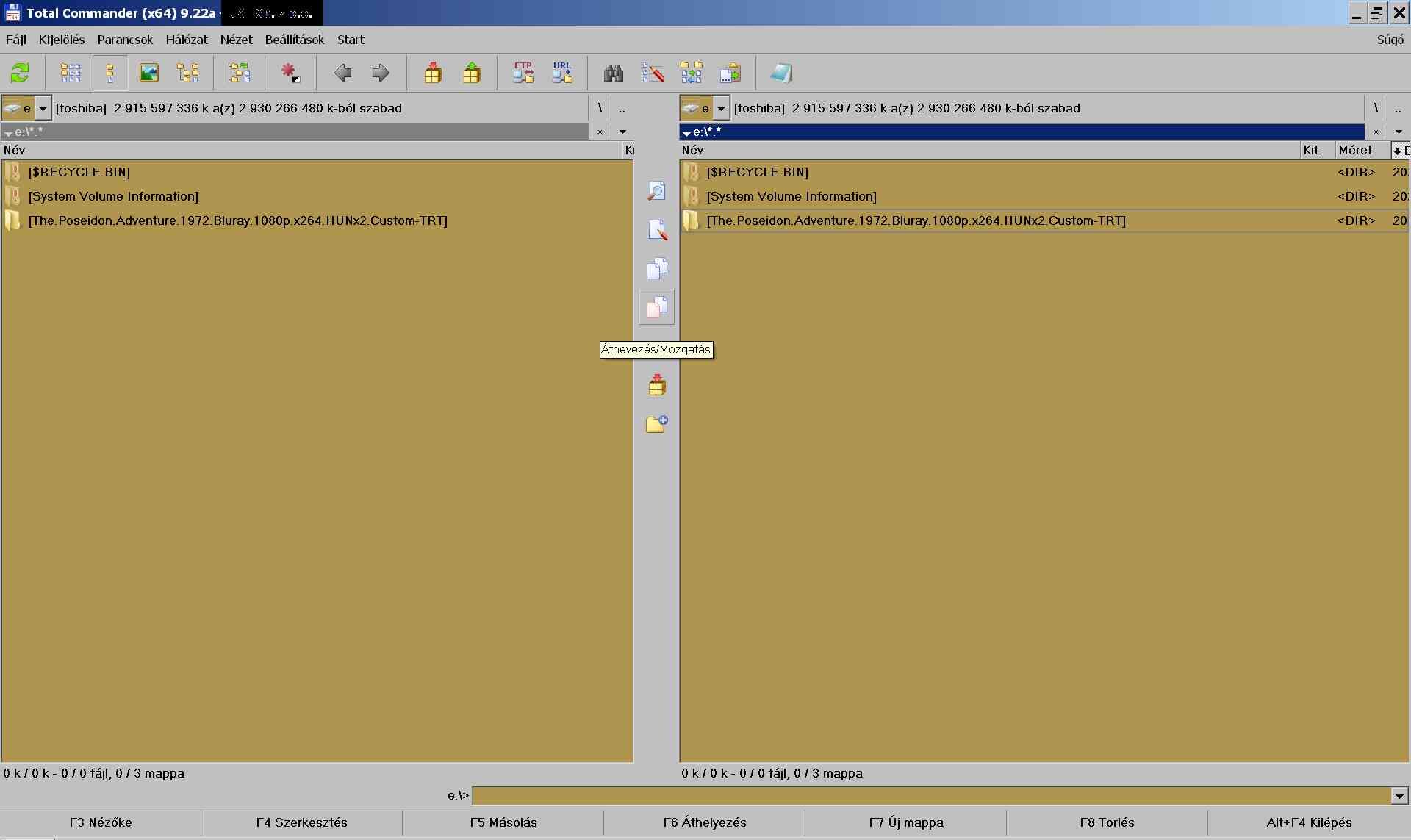Click the magnifier View icon in middle bar
The image size is (1411, 840).
tap(656, 192)
